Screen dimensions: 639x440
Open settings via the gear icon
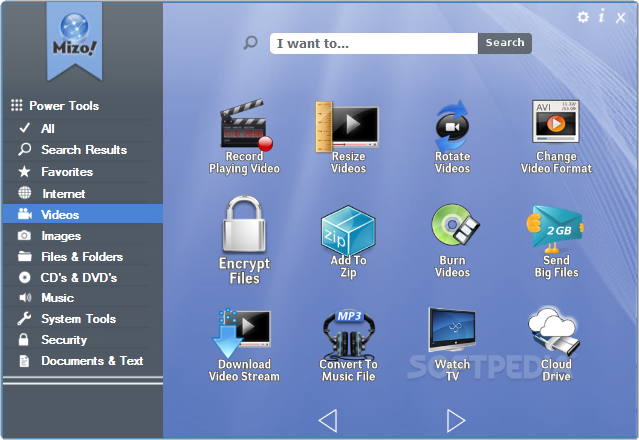coord(583,17)
